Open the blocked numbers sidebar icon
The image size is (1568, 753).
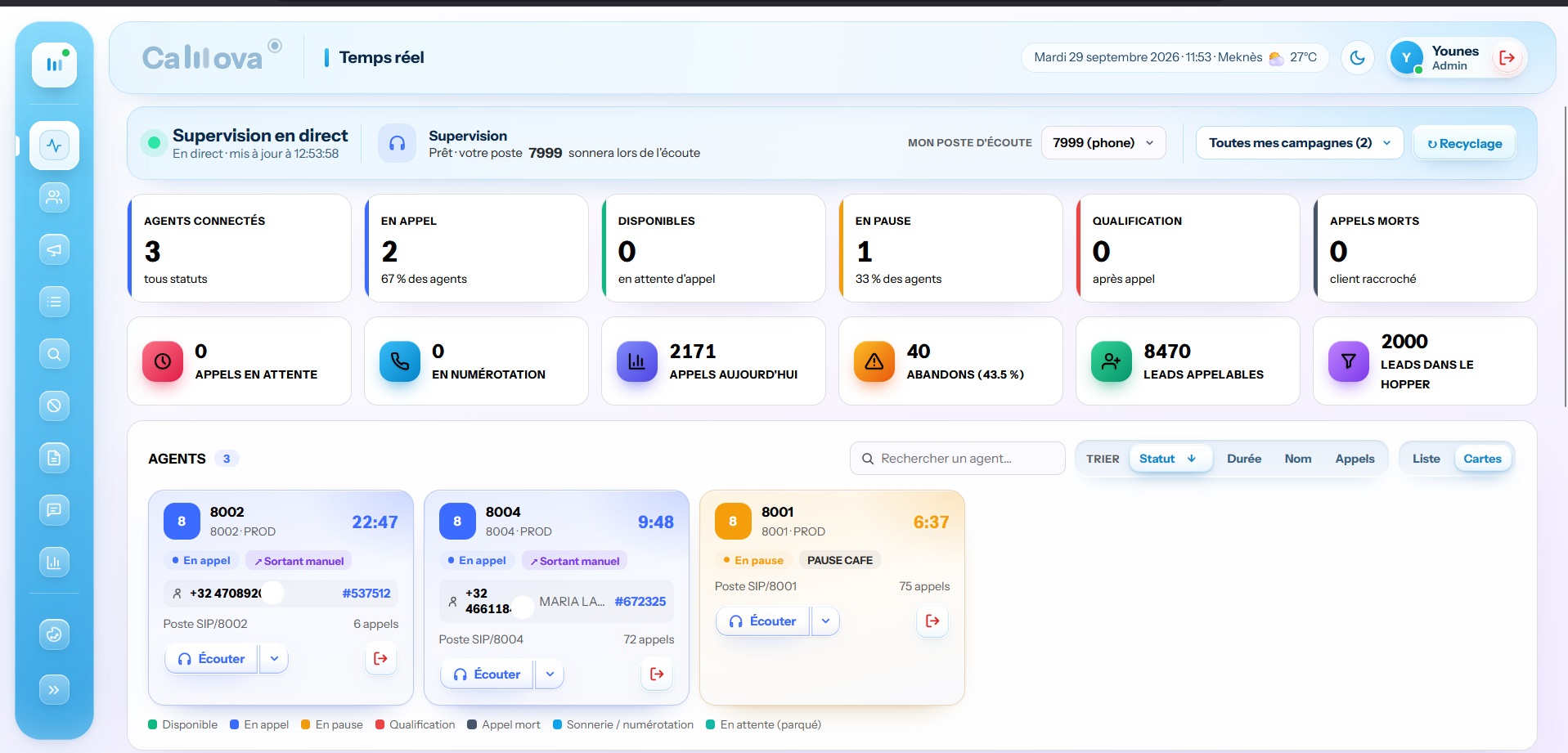click(x=54, y=406)
